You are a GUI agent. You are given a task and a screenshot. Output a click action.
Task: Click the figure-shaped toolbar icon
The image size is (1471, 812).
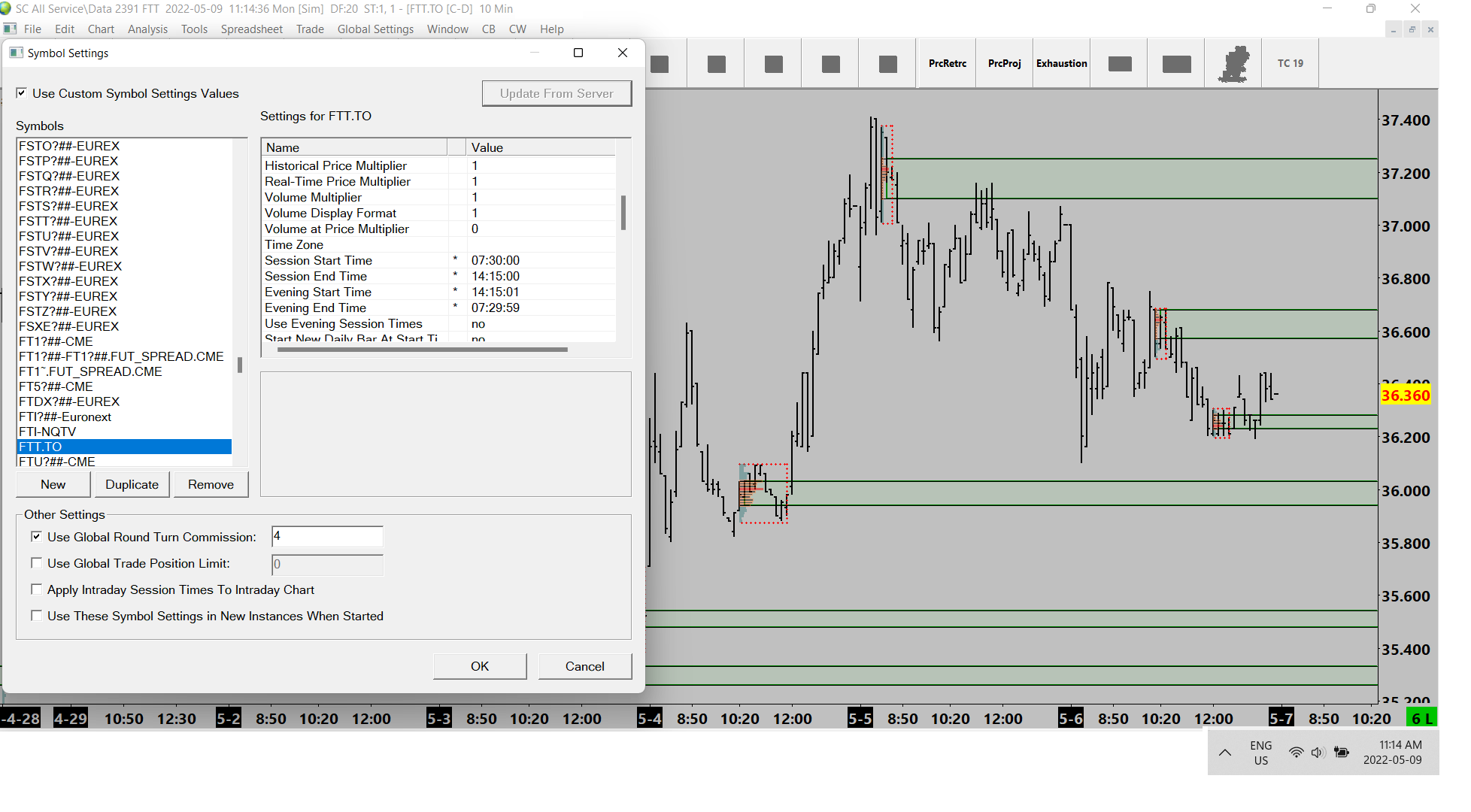coord(1234,64)
